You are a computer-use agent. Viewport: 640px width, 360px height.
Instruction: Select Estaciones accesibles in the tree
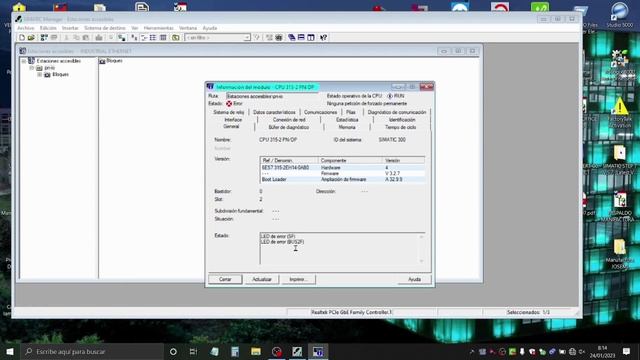point(59,61)
